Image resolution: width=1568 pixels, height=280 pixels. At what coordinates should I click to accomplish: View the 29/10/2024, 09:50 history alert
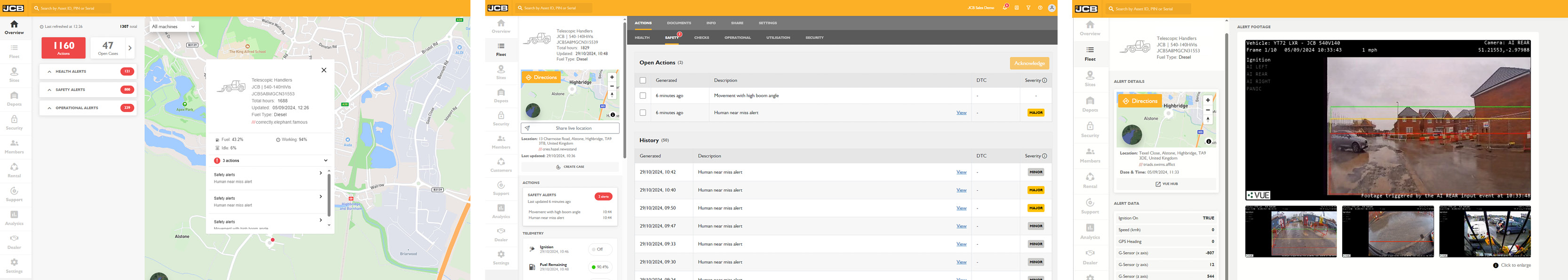[961, 208]
